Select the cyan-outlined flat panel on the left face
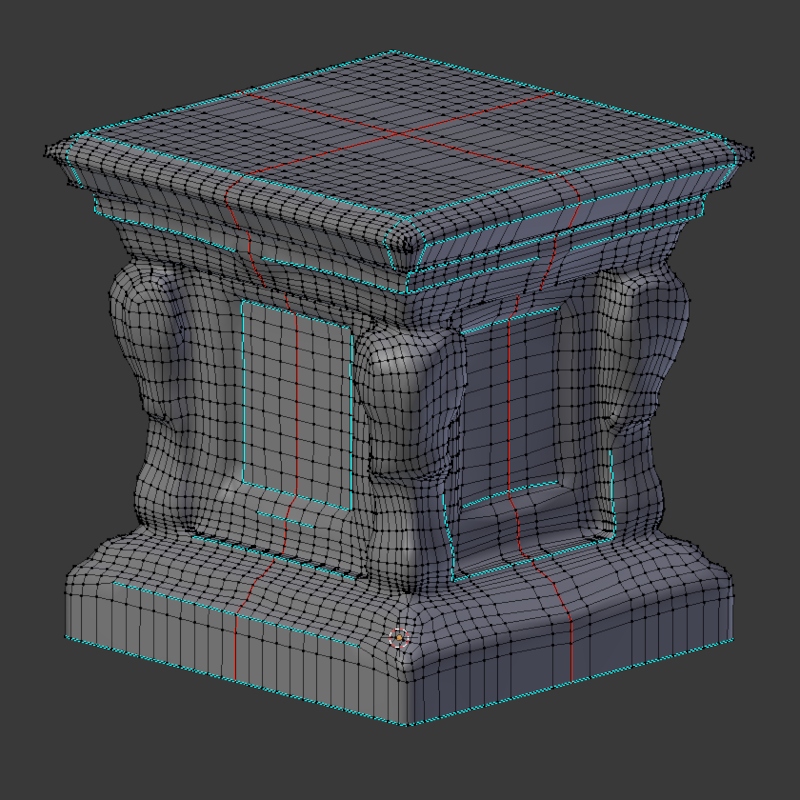The image size is (800, 800). [297, 405]
